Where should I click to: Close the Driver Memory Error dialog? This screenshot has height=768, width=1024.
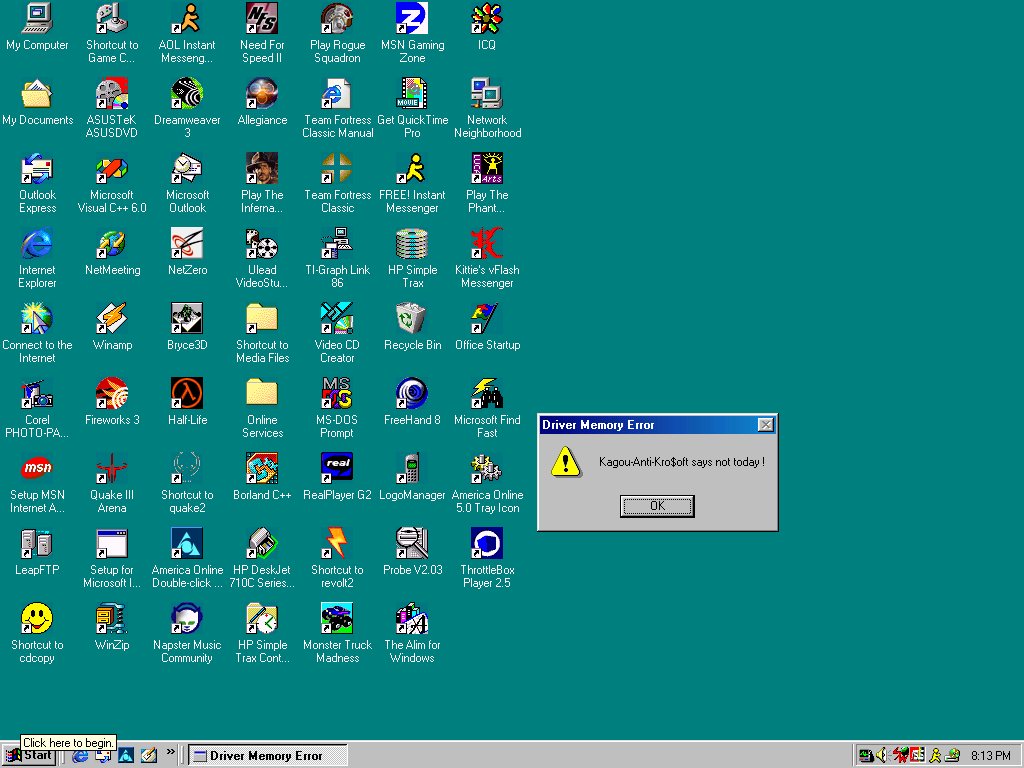765,425
